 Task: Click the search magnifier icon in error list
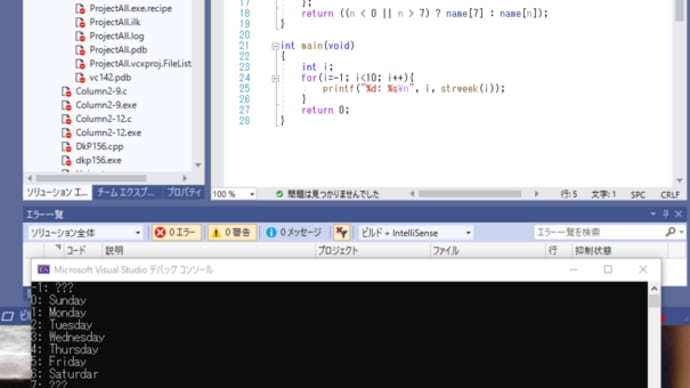pos(671,231)
